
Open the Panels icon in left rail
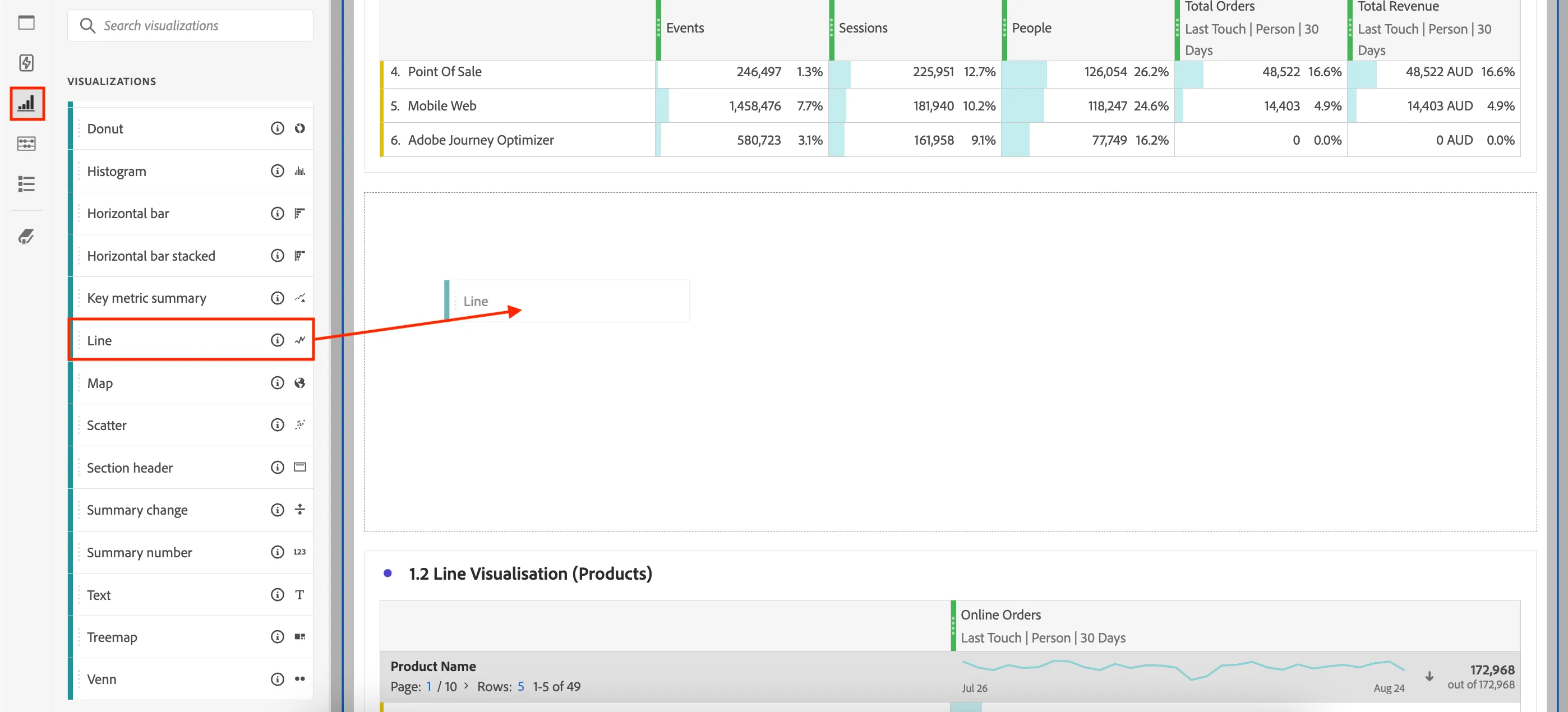click(x=26, y=22)
